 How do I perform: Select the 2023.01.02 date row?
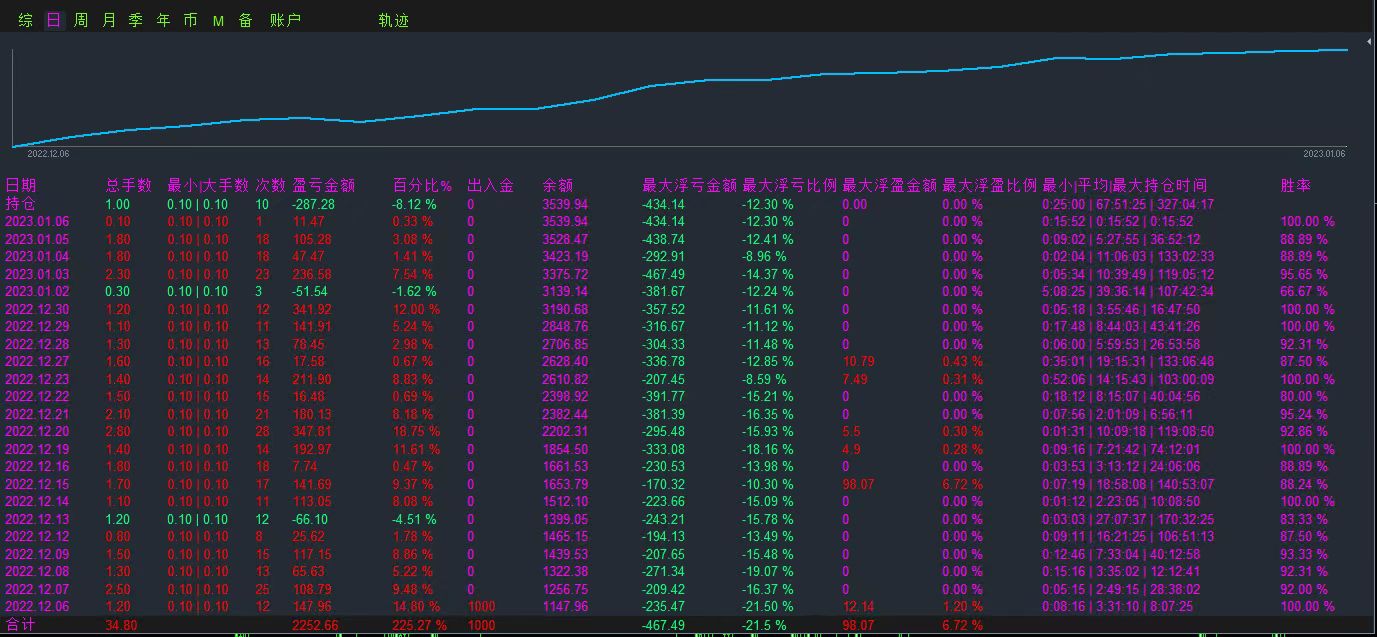point(37,292)
